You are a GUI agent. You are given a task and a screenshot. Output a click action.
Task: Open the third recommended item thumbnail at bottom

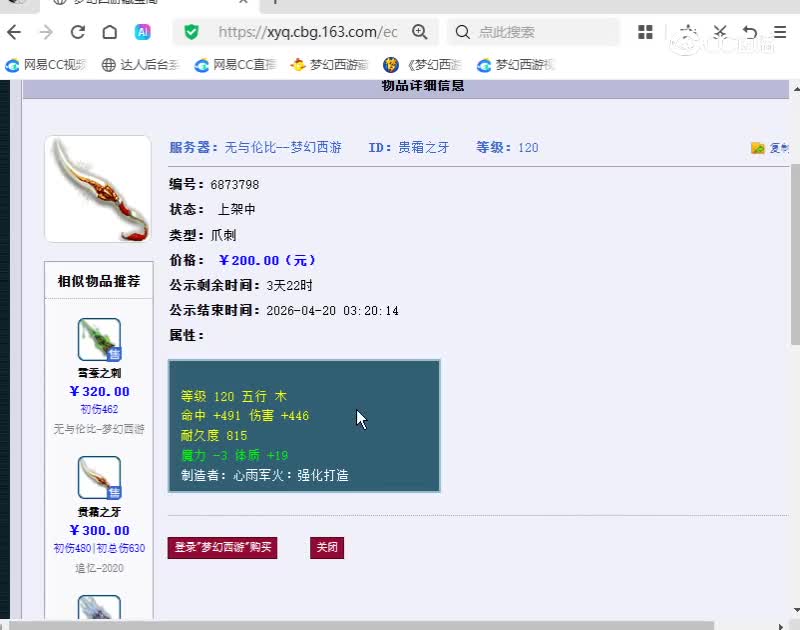point(99,607)
